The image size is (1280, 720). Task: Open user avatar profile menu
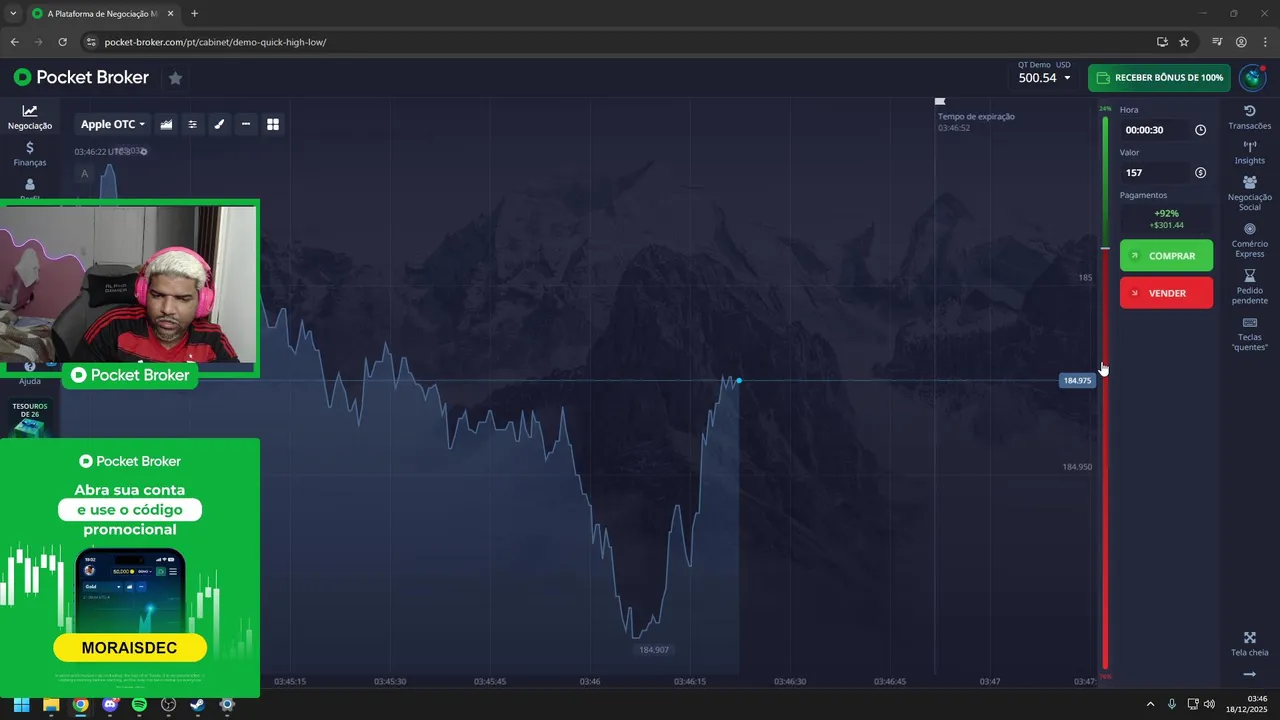click(1252, 78)
